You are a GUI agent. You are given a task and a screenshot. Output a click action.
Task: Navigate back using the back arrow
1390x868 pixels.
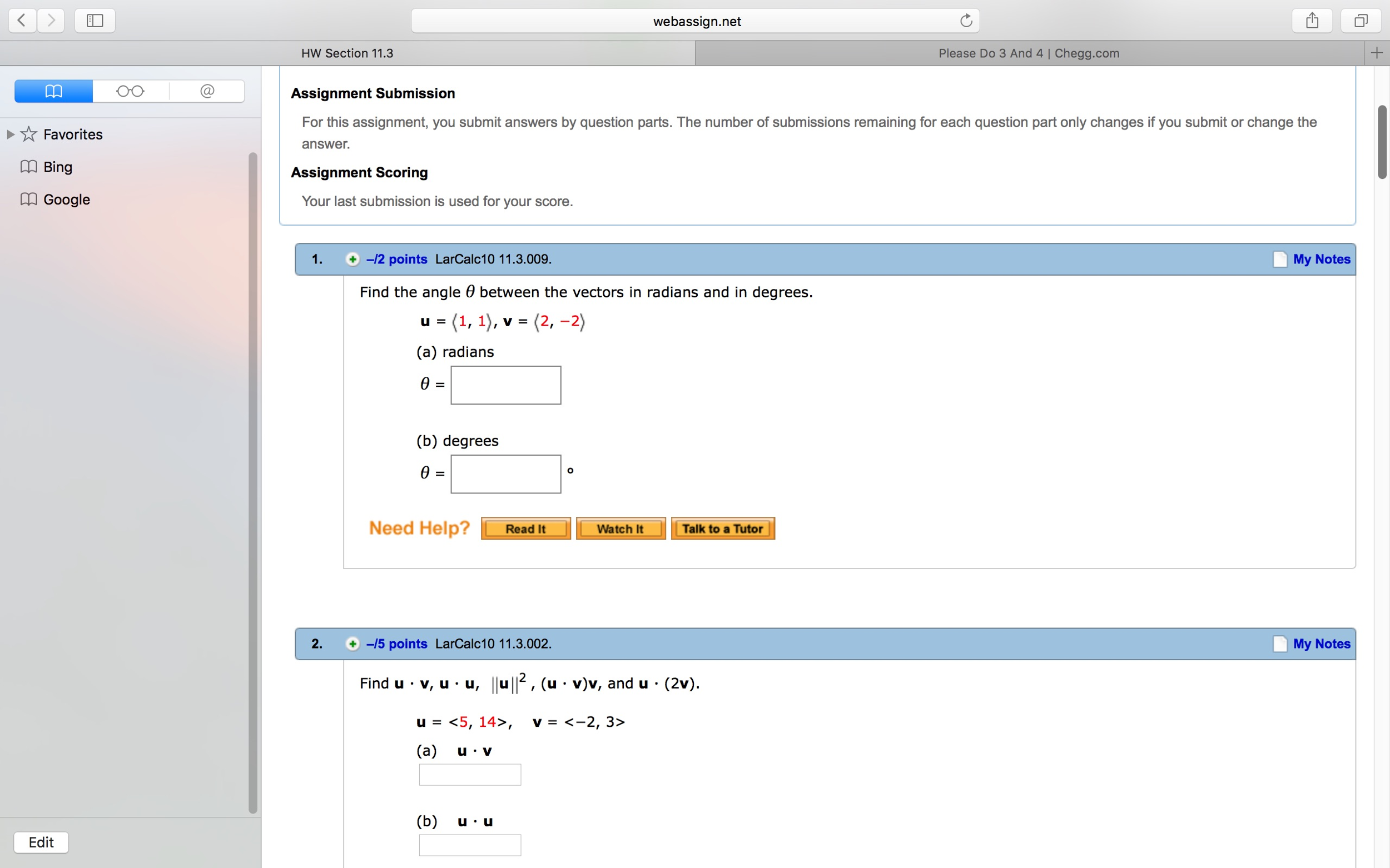pos(21,21)
